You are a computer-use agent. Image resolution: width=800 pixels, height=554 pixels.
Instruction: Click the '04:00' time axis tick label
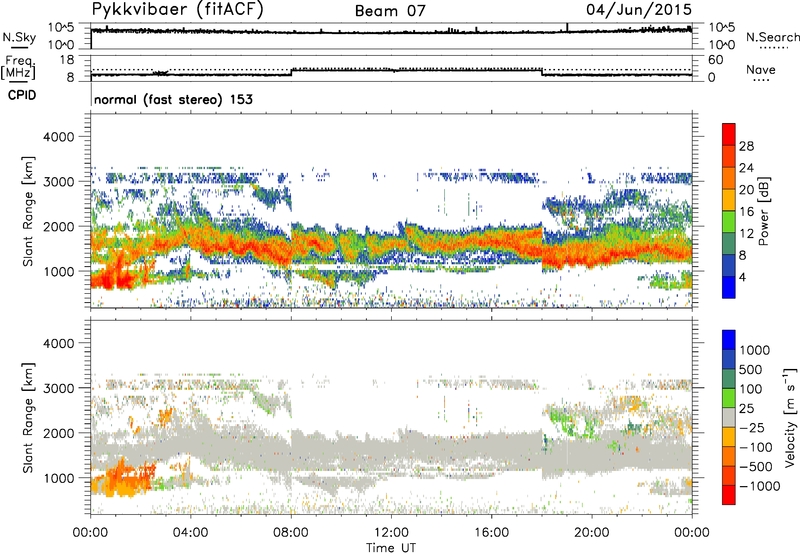tap(190, 533)
